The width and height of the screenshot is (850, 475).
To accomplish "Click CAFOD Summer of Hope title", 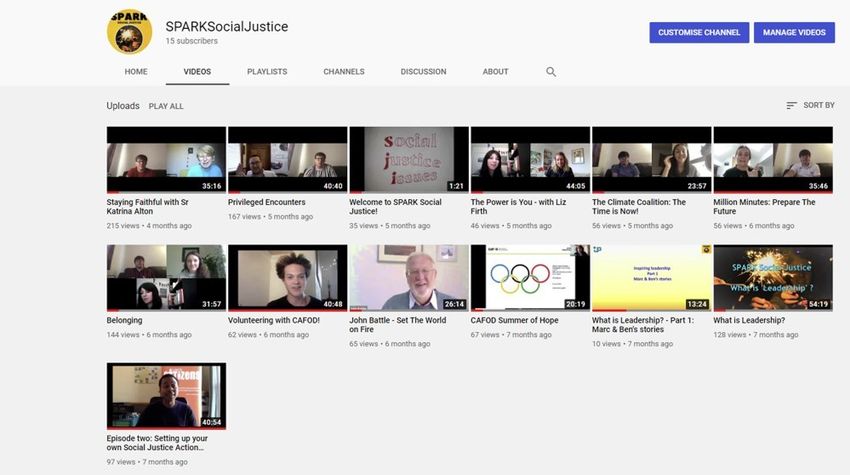I will pos(514,320).
